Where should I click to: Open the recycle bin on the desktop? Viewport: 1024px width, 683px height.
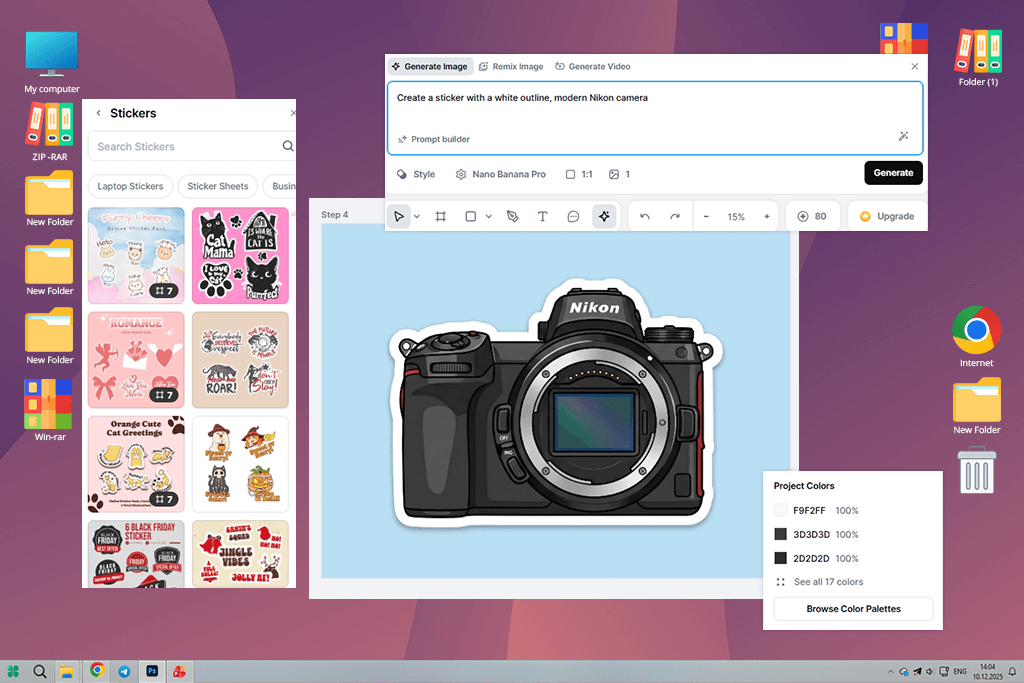[x=977, y=470]
